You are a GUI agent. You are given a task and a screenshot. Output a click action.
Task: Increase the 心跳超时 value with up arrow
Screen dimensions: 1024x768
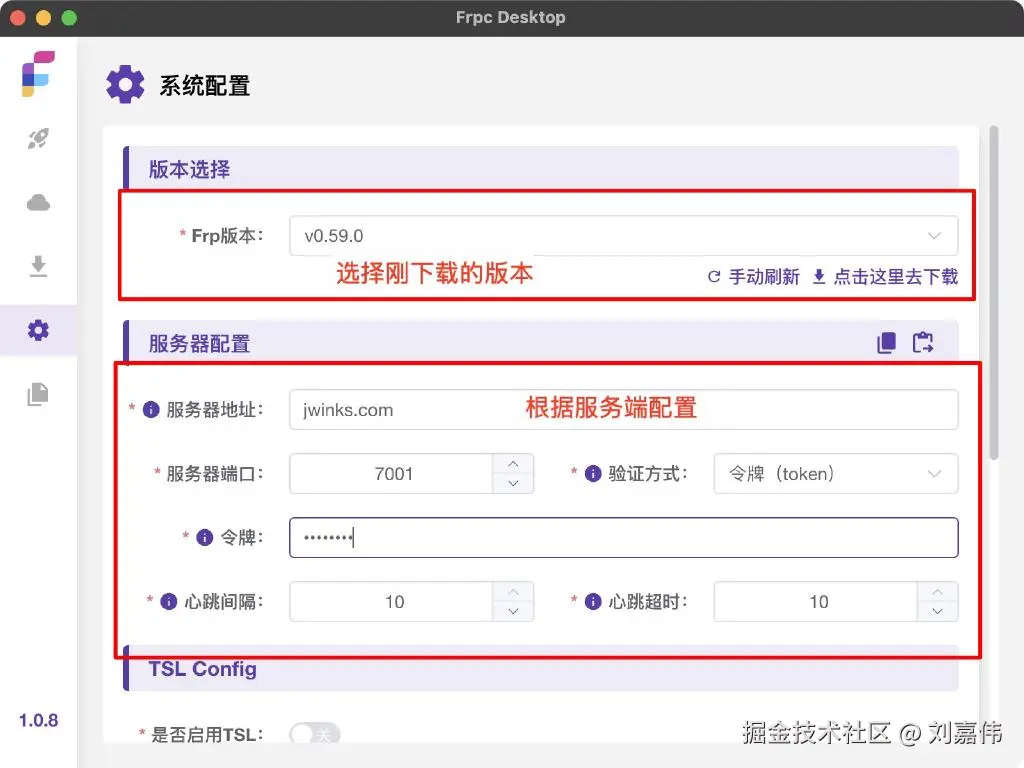point(937,592)
